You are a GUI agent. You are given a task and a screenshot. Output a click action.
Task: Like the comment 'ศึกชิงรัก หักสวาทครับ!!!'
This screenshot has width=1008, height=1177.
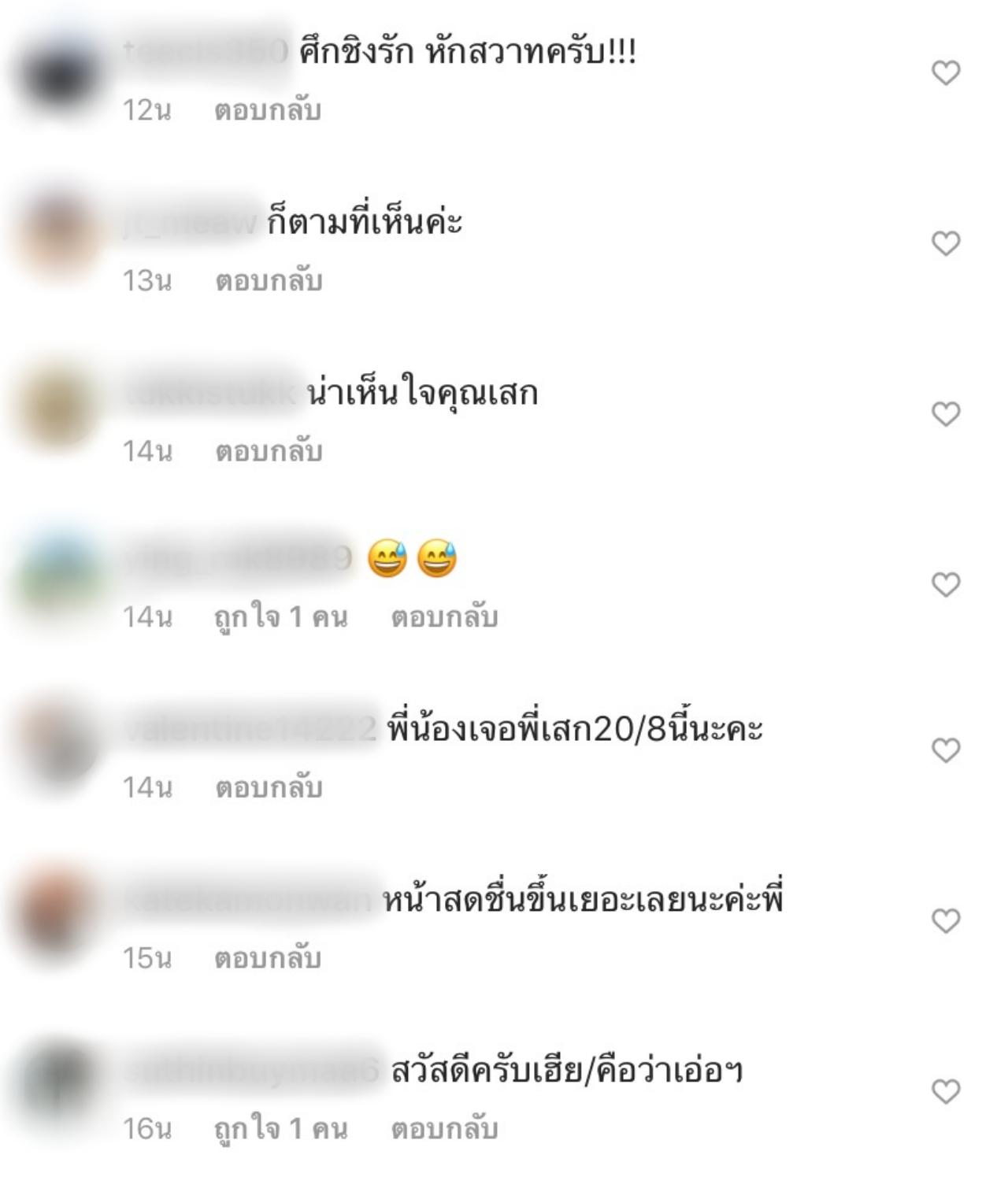(946, 73)
